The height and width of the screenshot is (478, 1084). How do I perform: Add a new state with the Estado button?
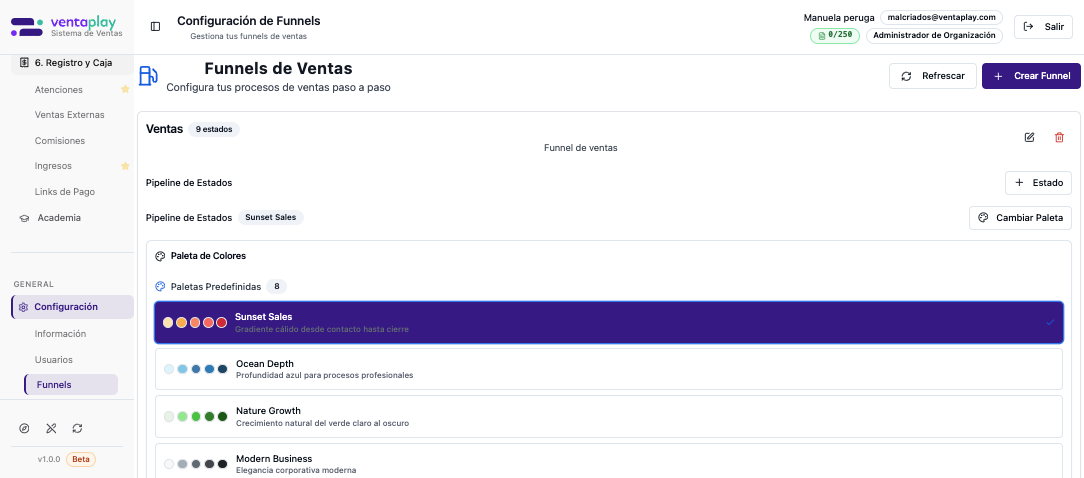point(1038,183)
